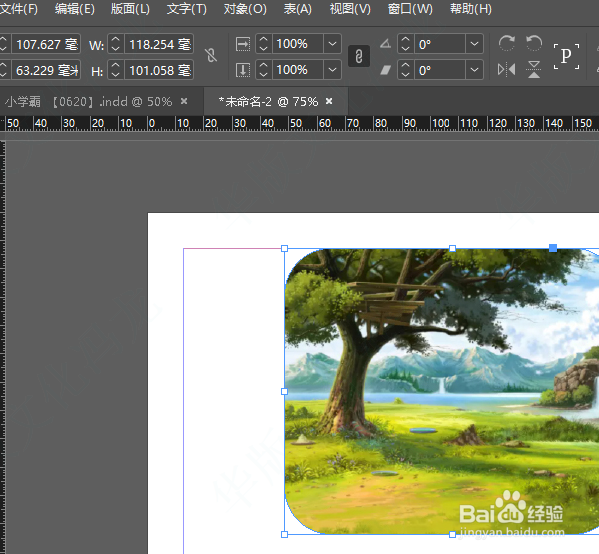Open the 对象(O) menu
The image size is (599, 554).
(245, 9)
